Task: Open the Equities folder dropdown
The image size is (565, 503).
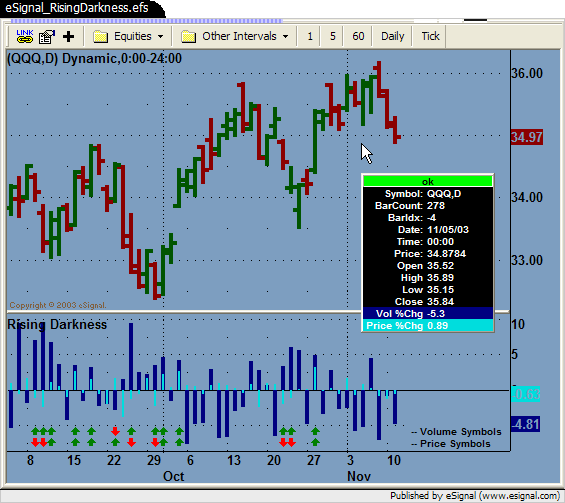Action: [x=128, y=36]
